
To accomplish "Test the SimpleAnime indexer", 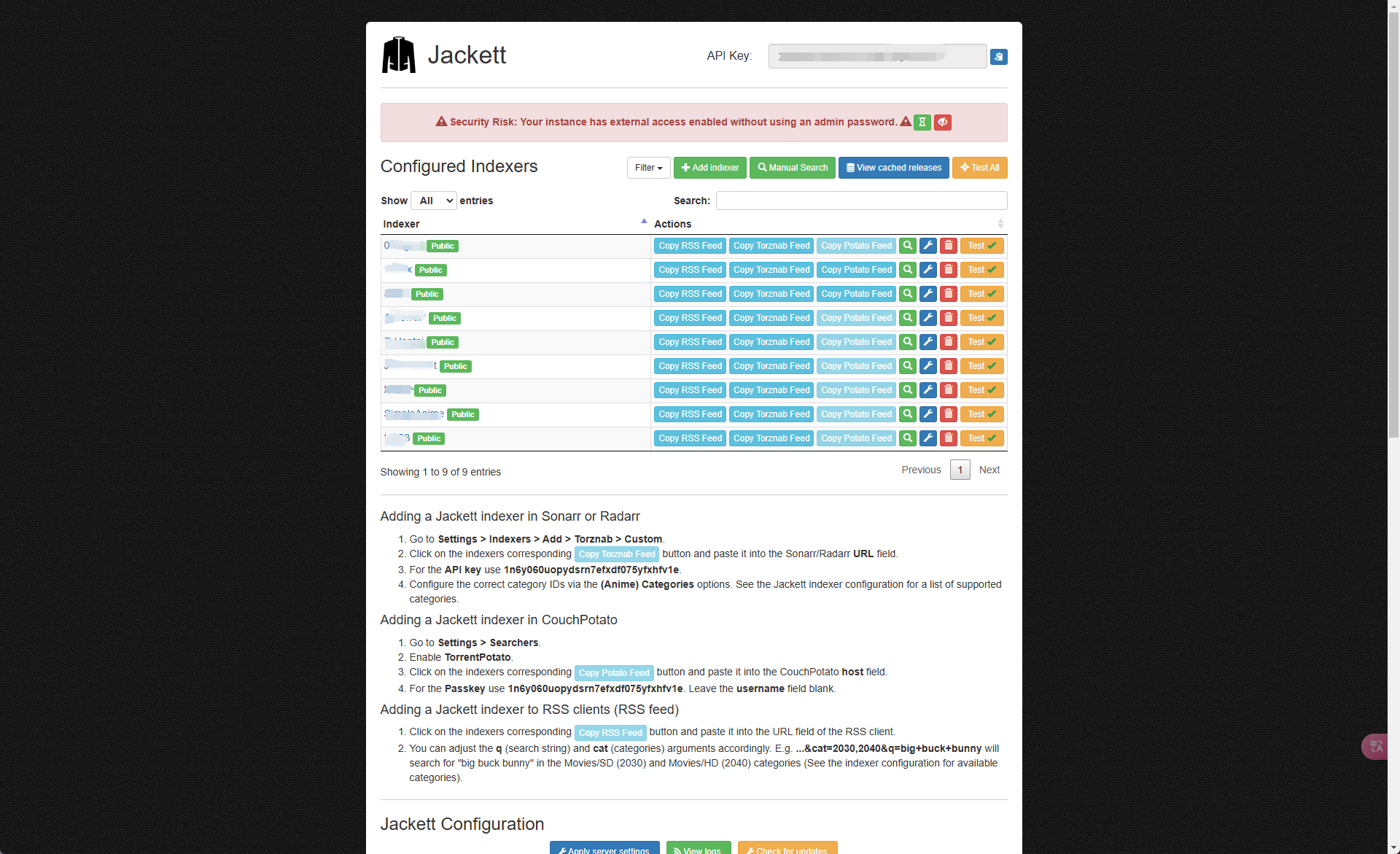I will [981, 414].
